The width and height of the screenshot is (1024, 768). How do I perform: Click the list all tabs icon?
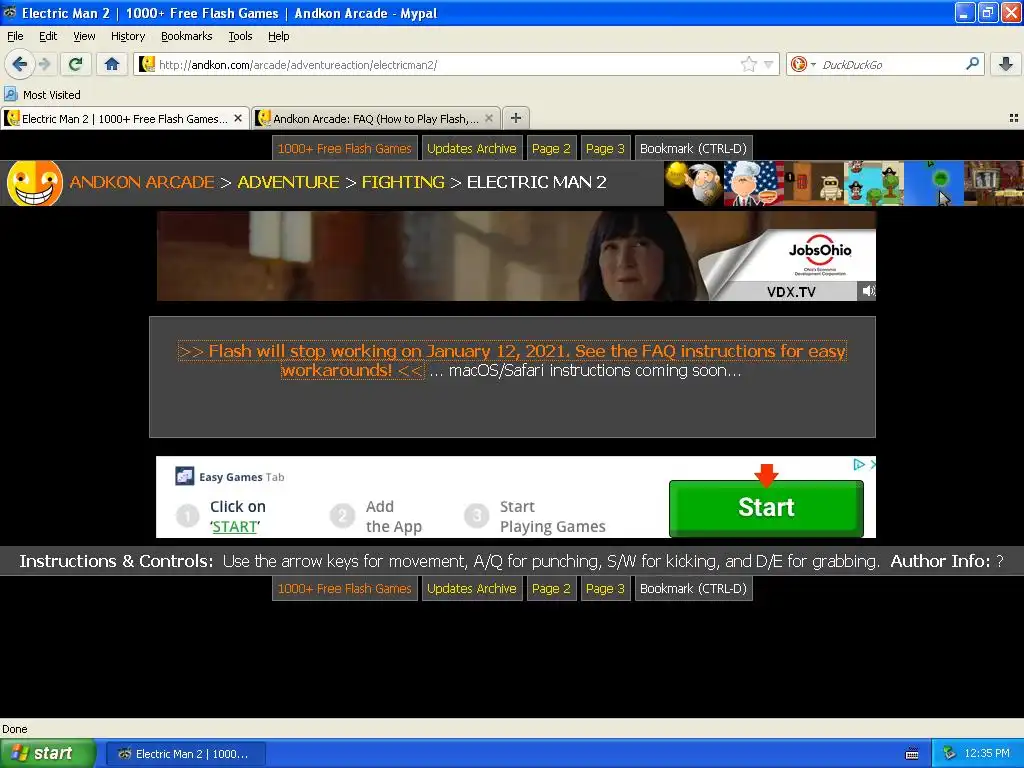tap(1014, 118)
